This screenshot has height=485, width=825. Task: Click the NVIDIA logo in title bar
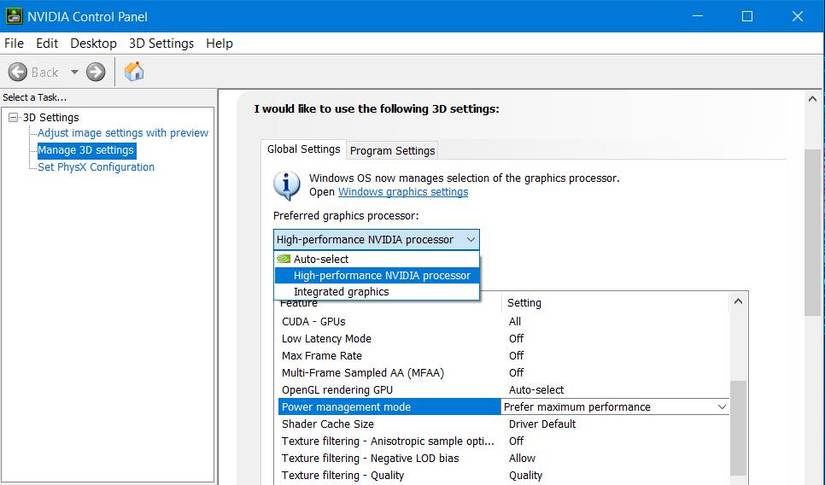[x=13, y=16]
